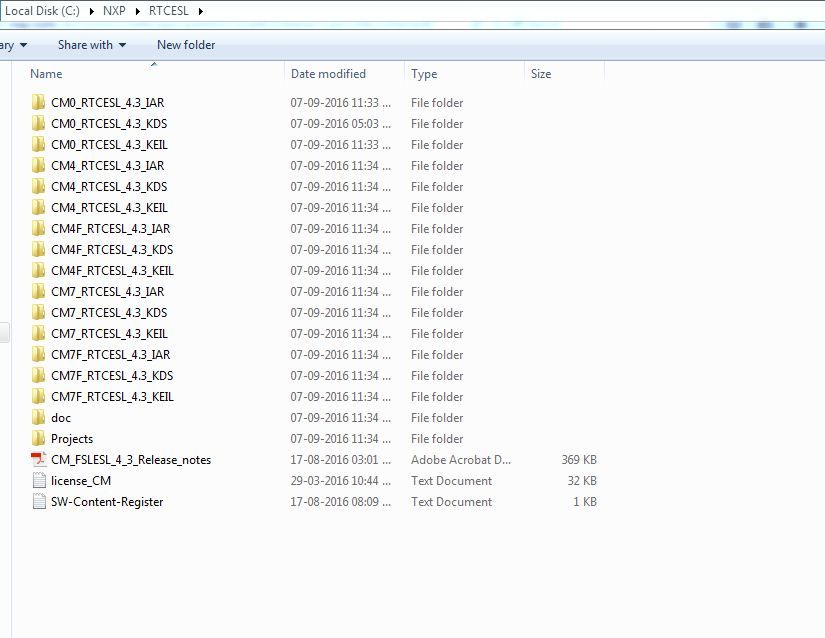
Task: Click the 29-03-2016 10:44 date cell
Action: click(340, 481)
